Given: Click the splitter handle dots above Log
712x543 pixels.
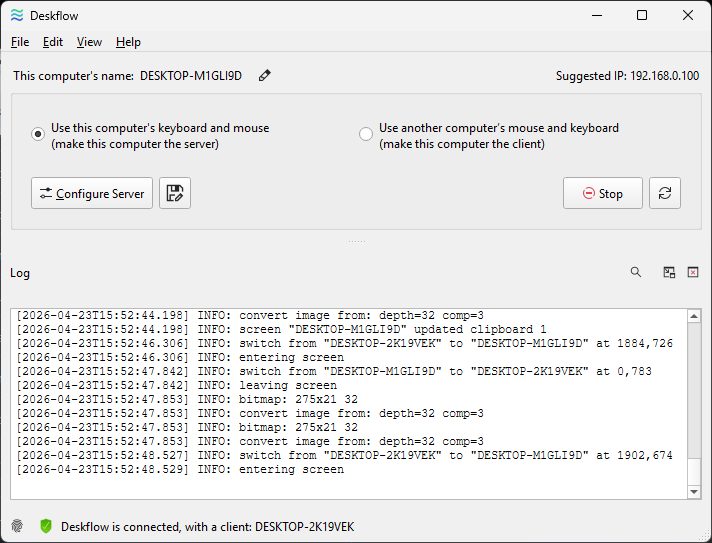Looking at the screenshot, I should tap(357, 242).
